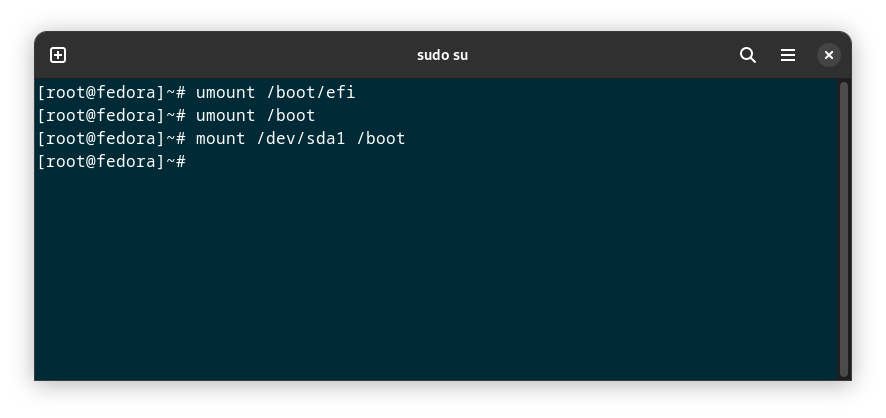886x418 pixels.
Task: Click the "/dev/sda1" device text
Action: click(x=300, y=138)
